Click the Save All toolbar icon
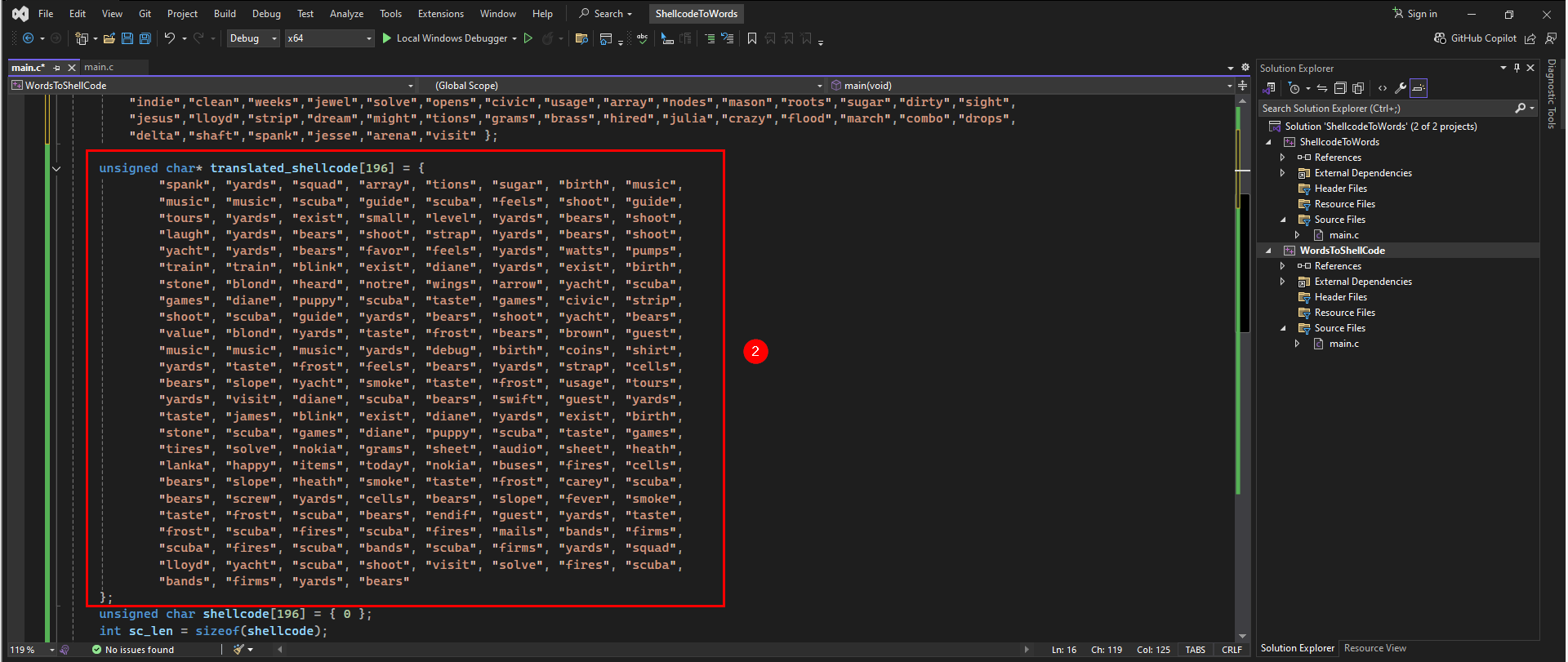 pos(145,38)
